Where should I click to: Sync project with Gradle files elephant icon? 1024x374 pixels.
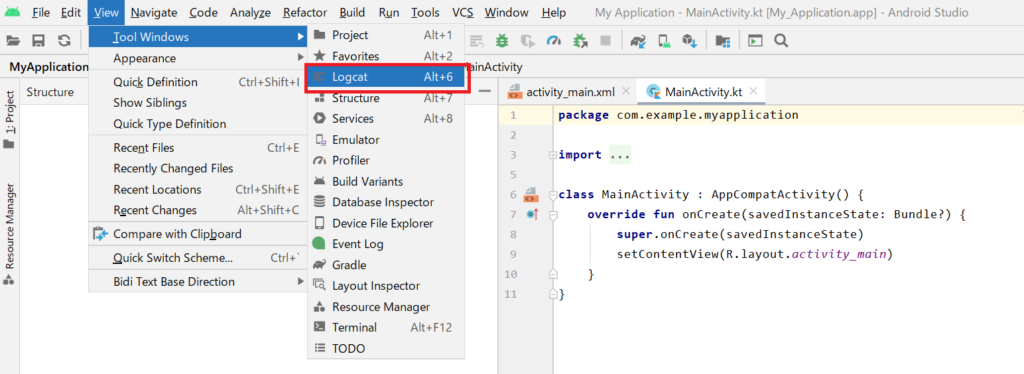point(638,41)
